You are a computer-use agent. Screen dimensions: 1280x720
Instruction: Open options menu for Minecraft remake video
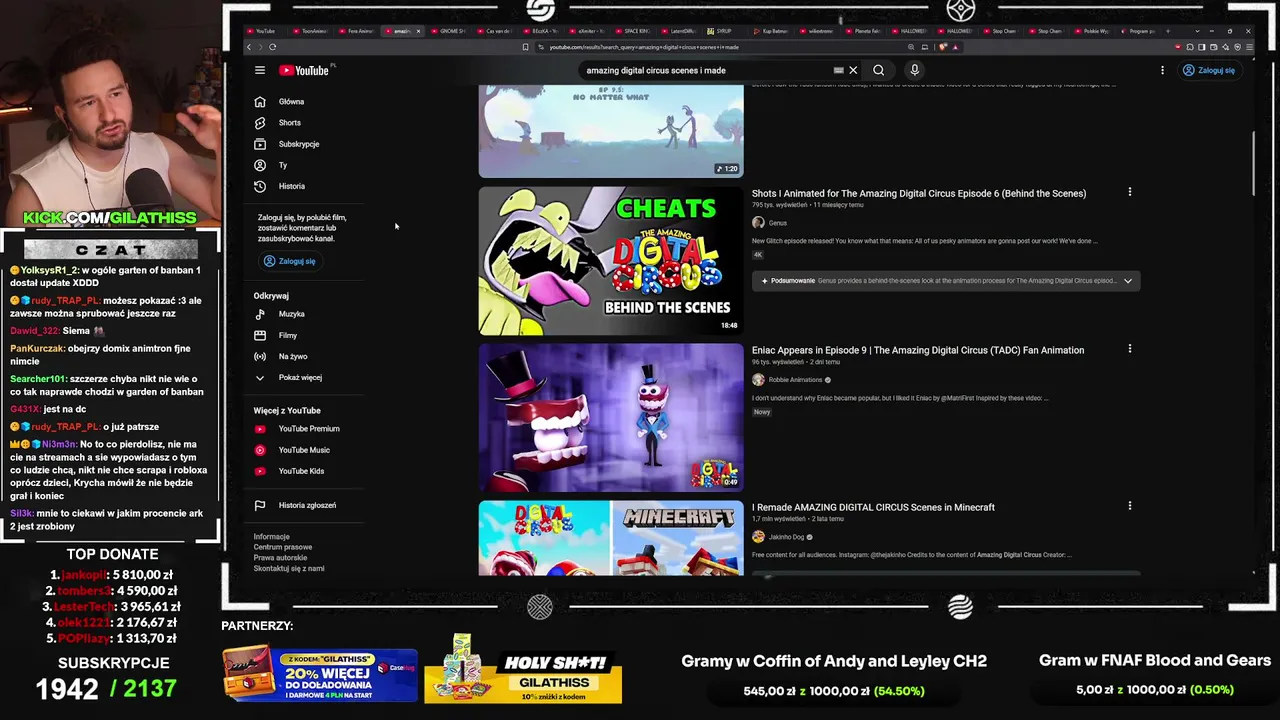coord(1130,506)
